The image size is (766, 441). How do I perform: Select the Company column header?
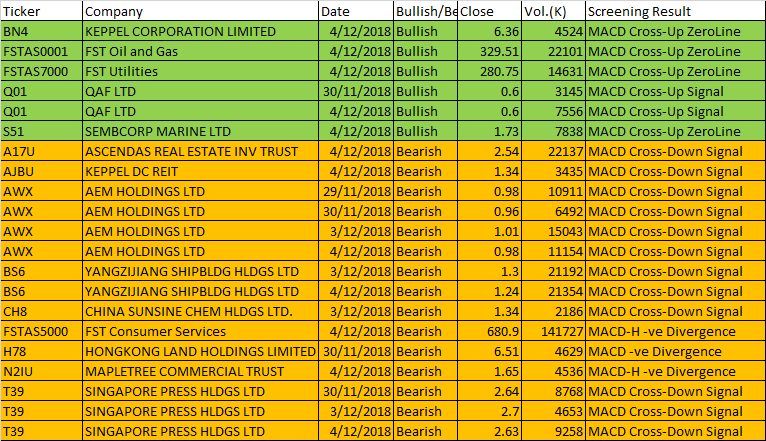point(200,11)
